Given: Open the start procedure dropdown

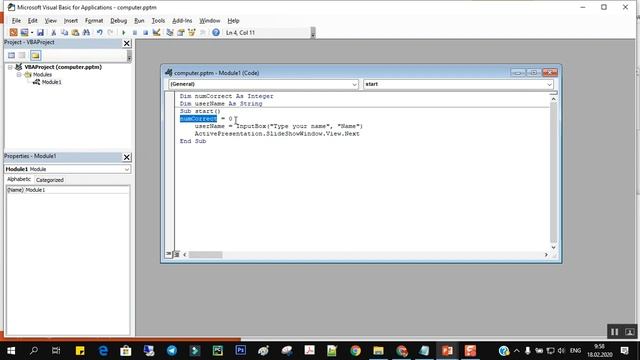Looking at the screenshot, I should tap(549, 84).
